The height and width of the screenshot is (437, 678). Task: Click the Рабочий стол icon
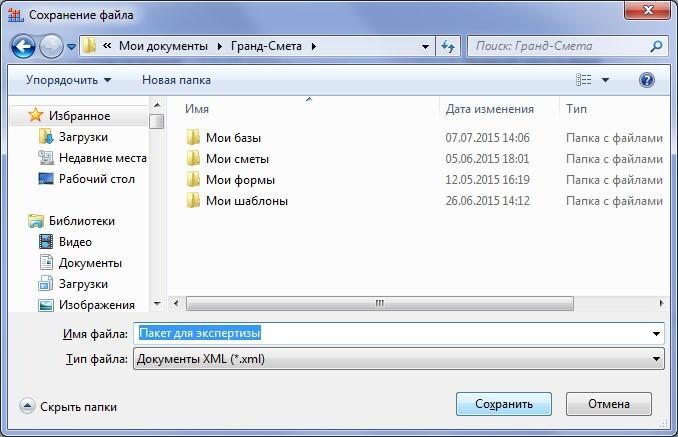[46, 178]
